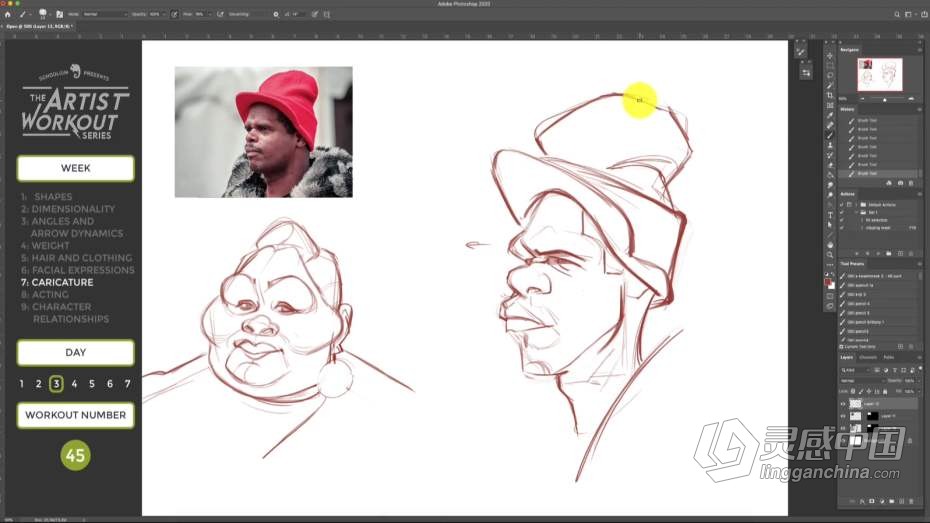
Task: Click the Home icon in options bar
Action: [x=8, y=14]
